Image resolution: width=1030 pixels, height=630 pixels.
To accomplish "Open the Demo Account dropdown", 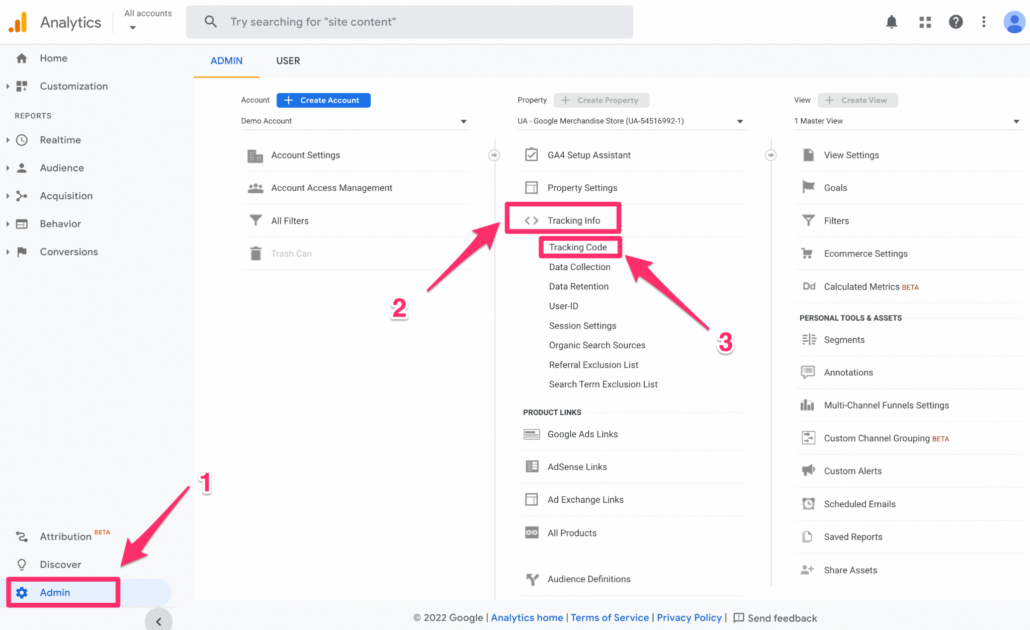I will point(354,122).
